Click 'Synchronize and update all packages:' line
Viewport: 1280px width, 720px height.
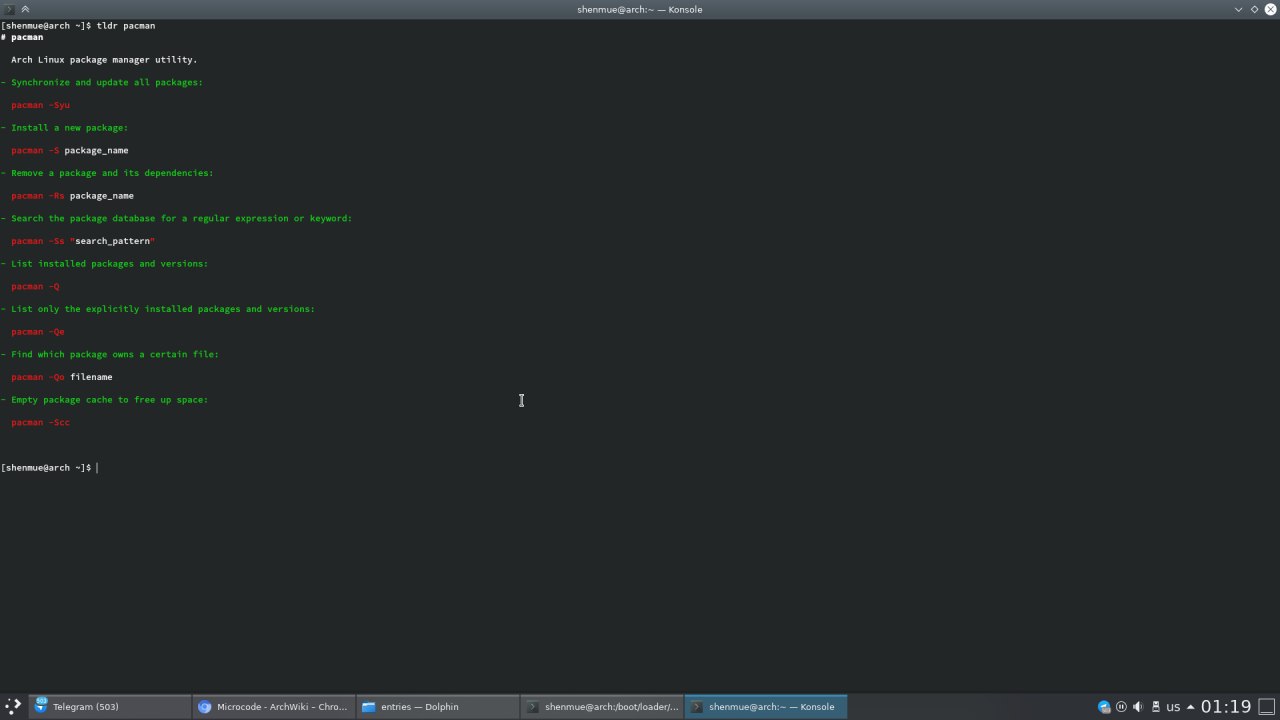point(102,82)
